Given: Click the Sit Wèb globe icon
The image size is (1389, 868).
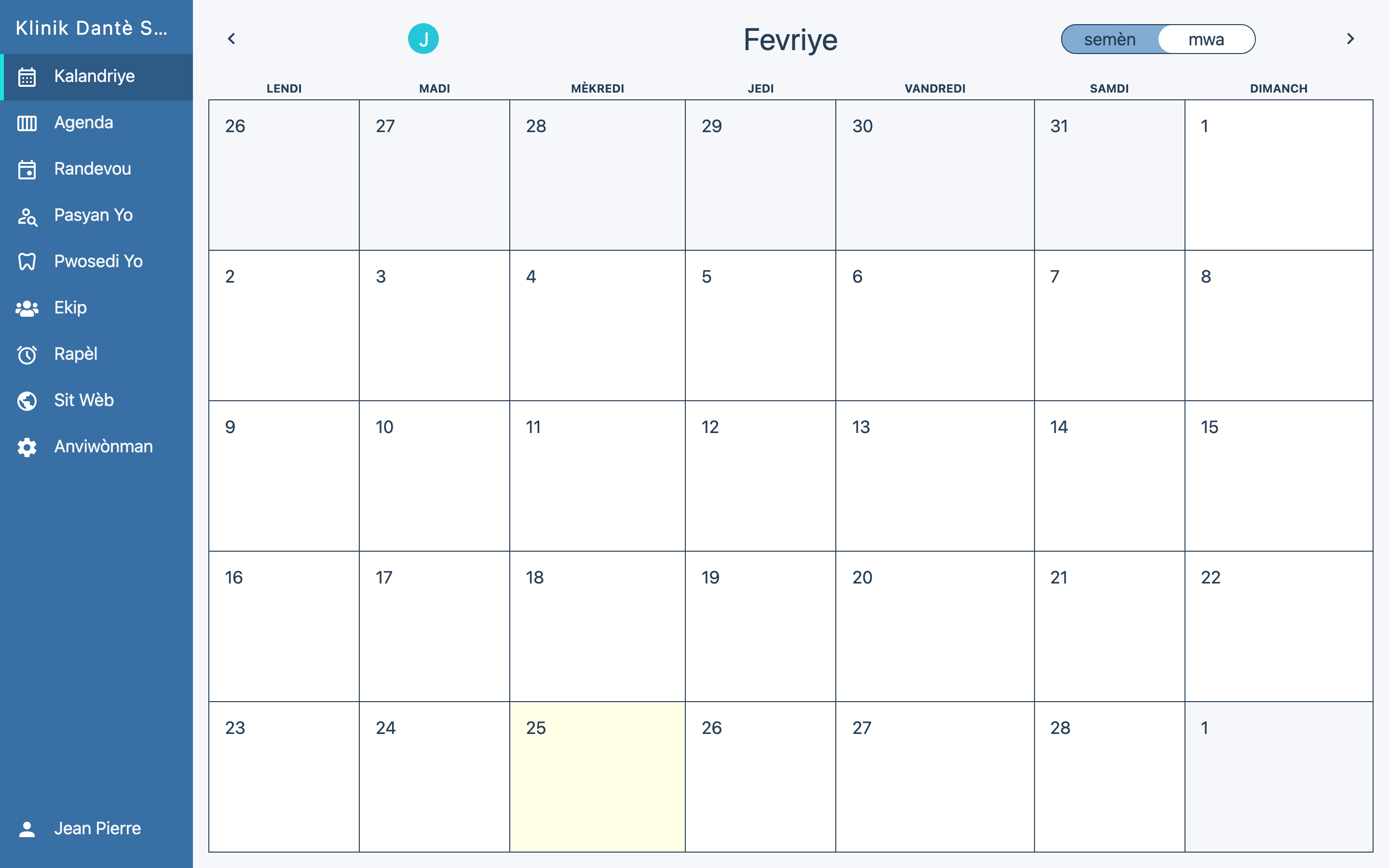Looking at the screenshot, I should pos(27,401).
